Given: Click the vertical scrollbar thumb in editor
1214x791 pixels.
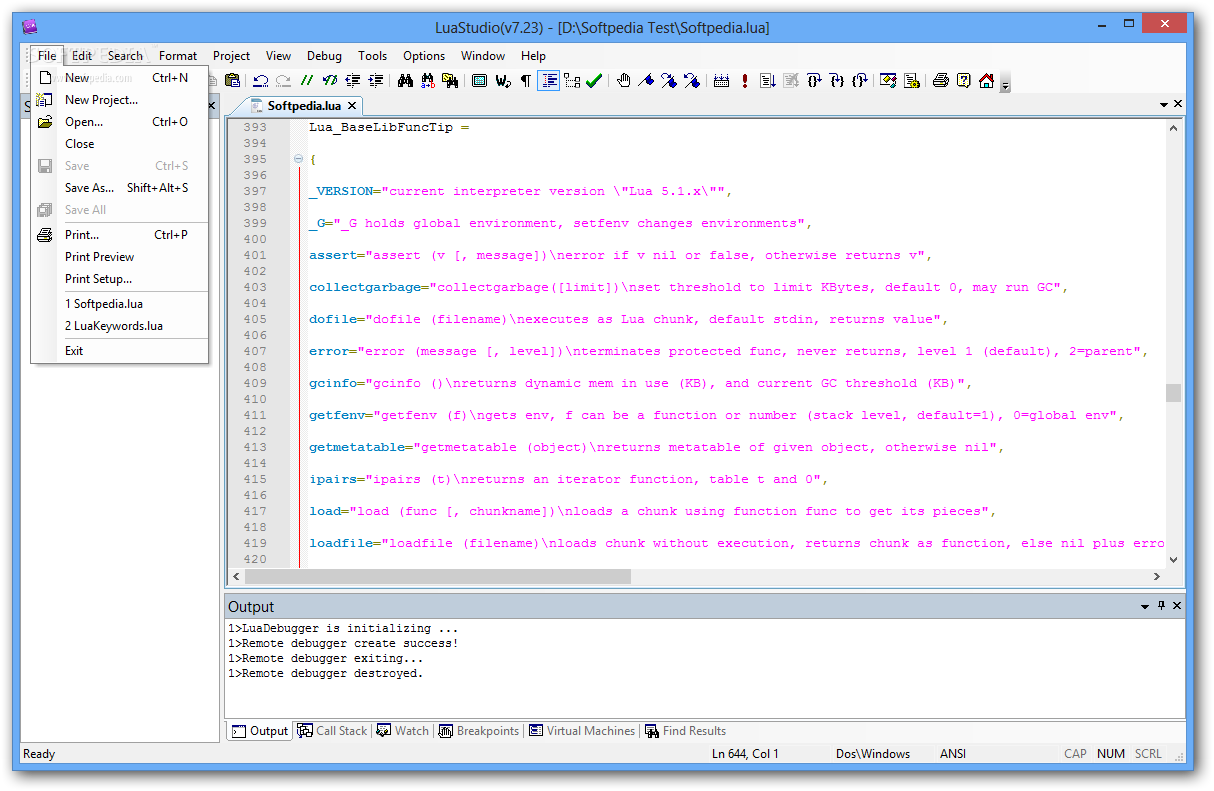Looking at the screenshot, I should click(x=1174, y=393).
